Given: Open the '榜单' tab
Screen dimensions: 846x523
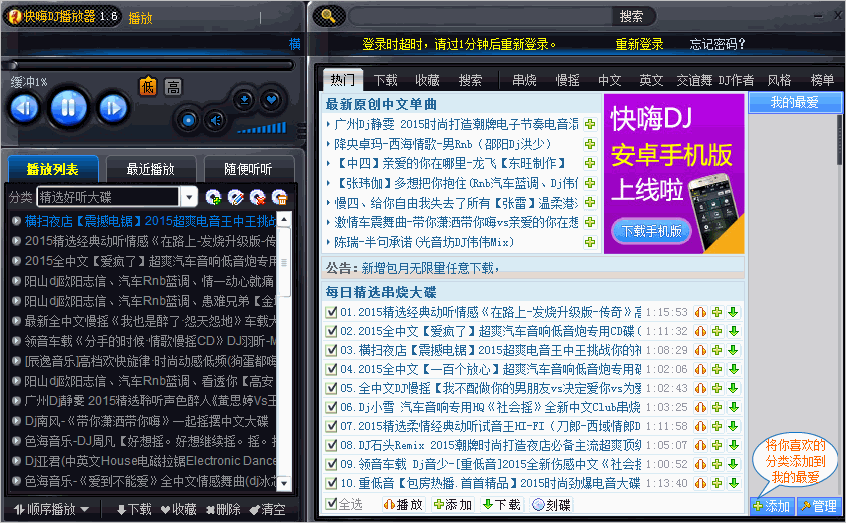Looking at the screenshot, I should 822,80.
